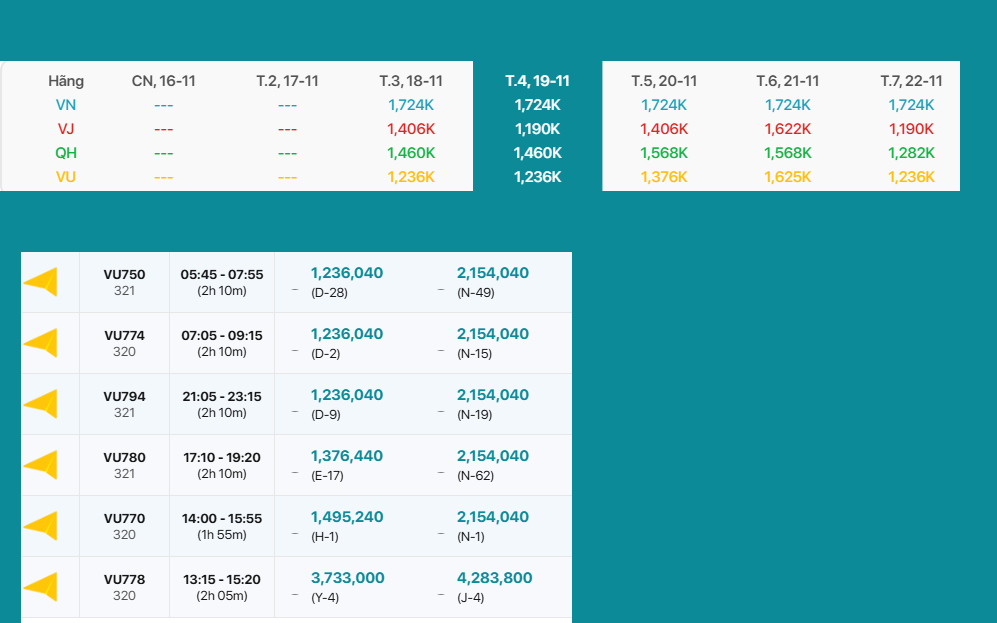Click the Vietravel logo for flight VU750

coord(41,282)
